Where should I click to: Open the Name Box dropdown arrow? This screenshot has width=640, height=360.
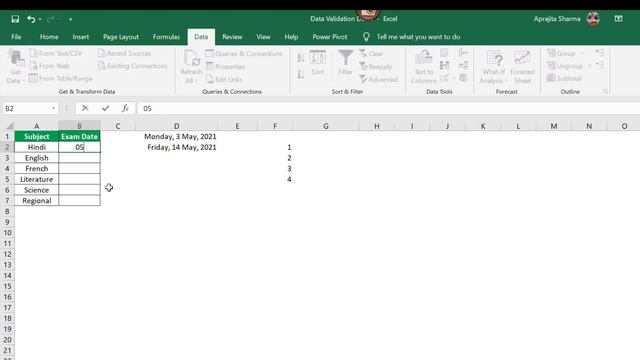click(53, 108)
